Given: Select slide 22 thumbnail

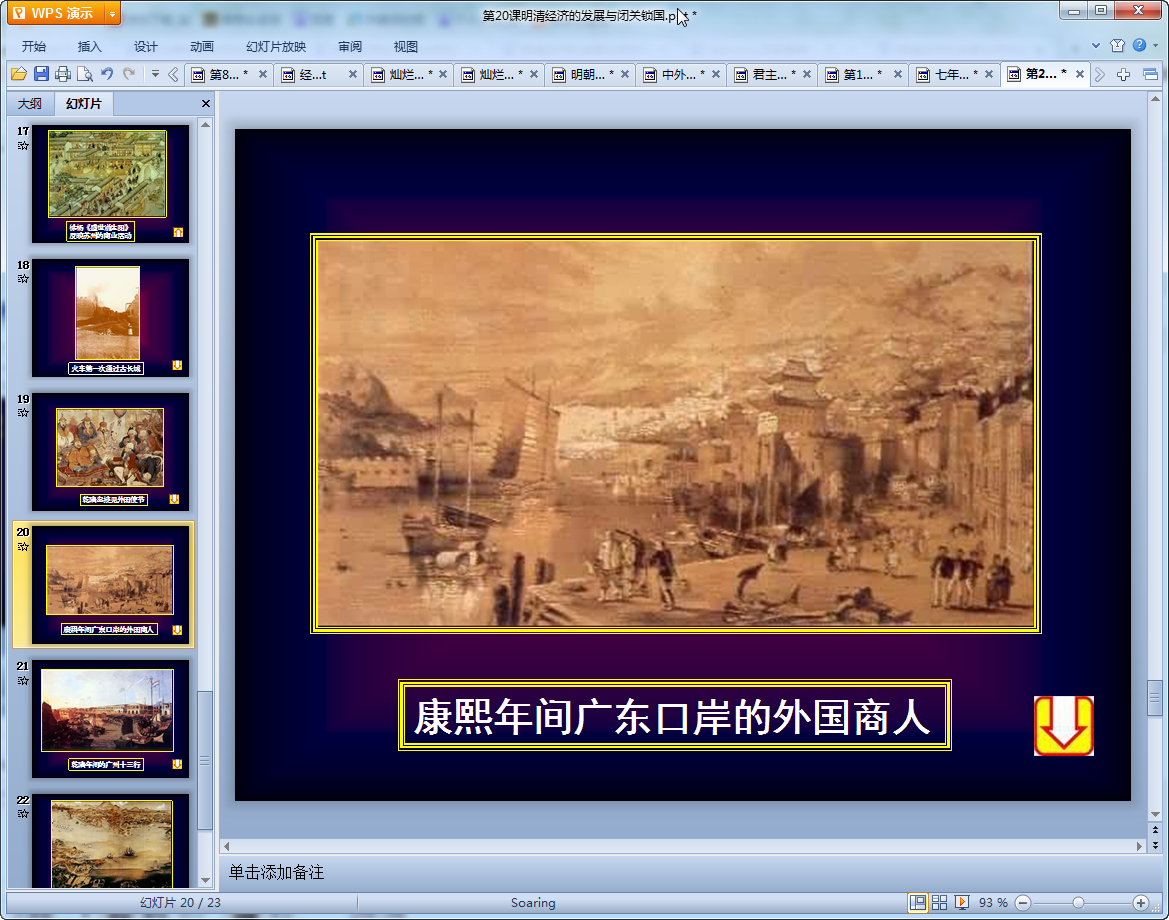Looking at the screenshot, I should pos(110,841).
